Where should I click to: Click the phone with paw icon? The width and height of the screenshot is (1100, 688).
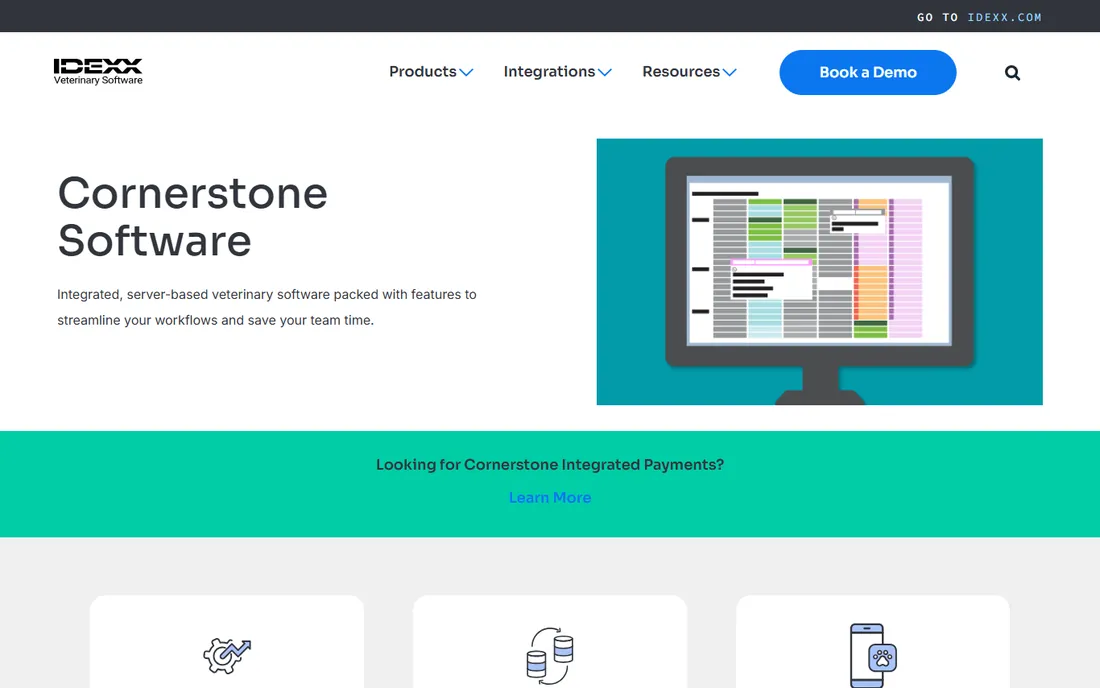click(873, 656)
